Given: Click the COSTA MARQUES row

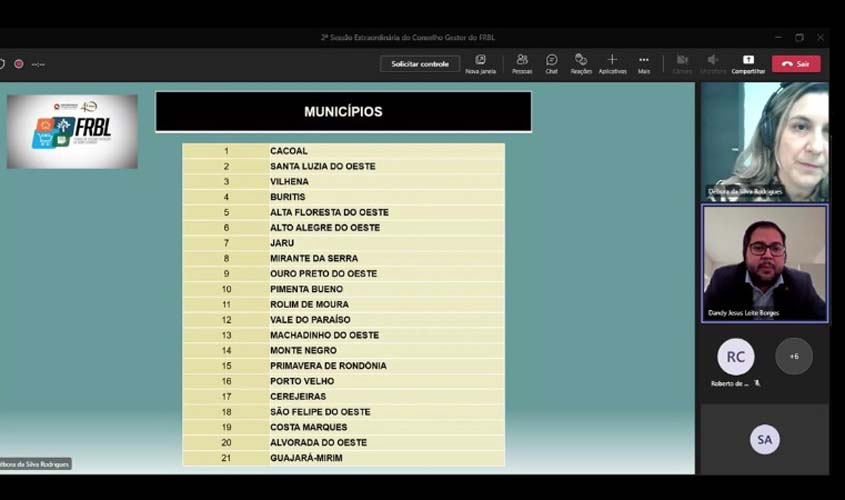Looking at the screenshot, I should coord(343,427).
